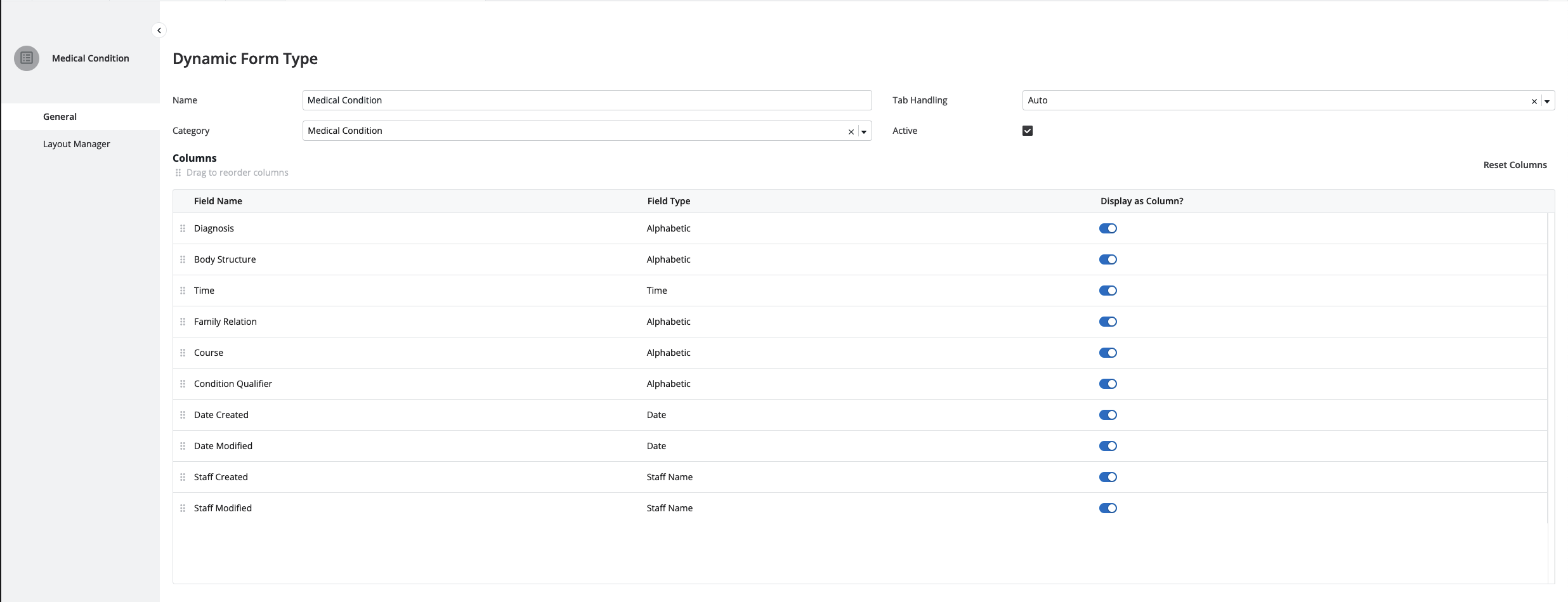Click the Tab Handling combo box showing Auto
The width and height of the screenshot is (1568, 602).
click(1288, 100)
